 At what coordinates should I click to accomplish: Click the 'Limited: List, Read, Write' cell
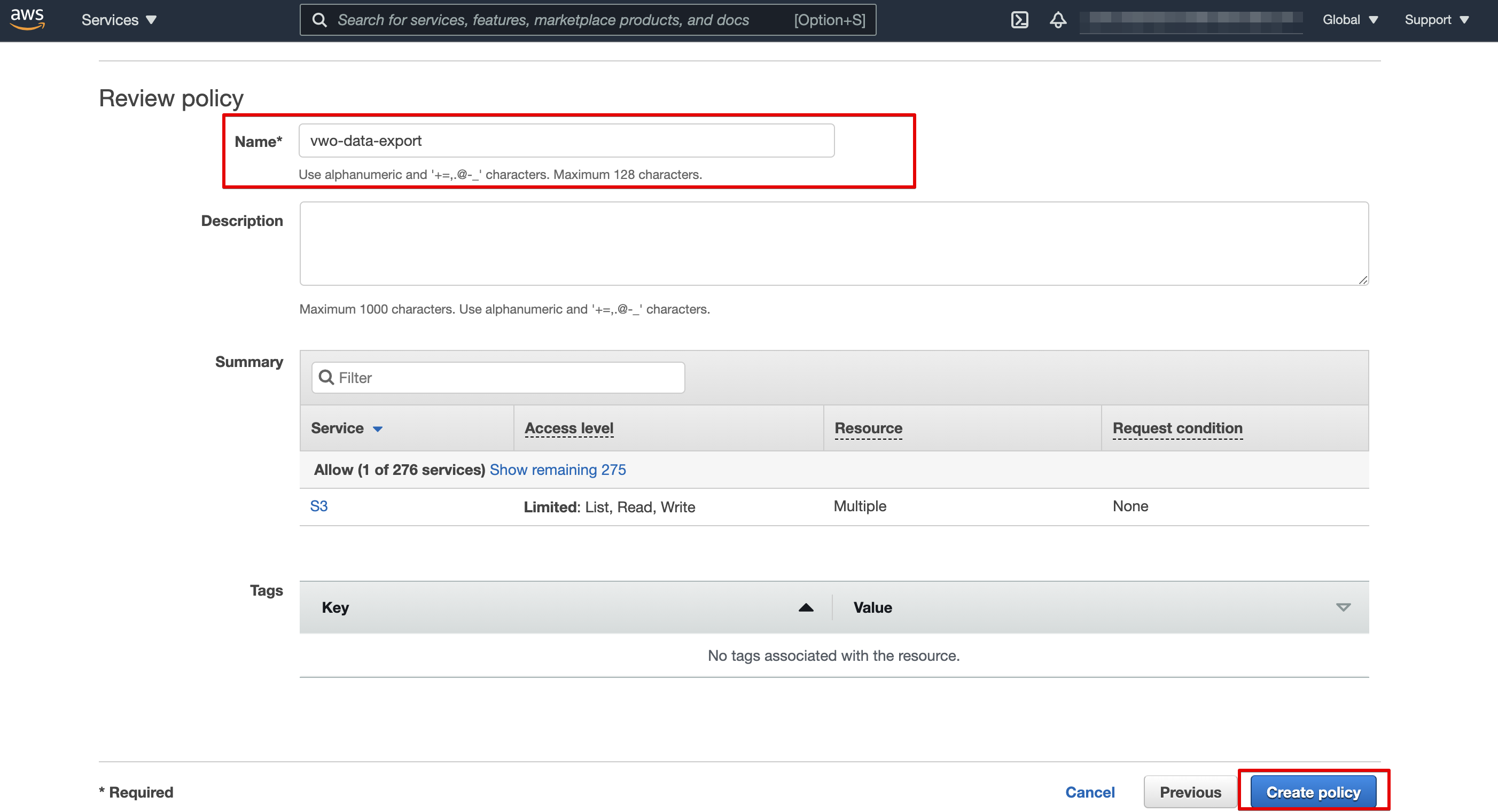(610, 507)
